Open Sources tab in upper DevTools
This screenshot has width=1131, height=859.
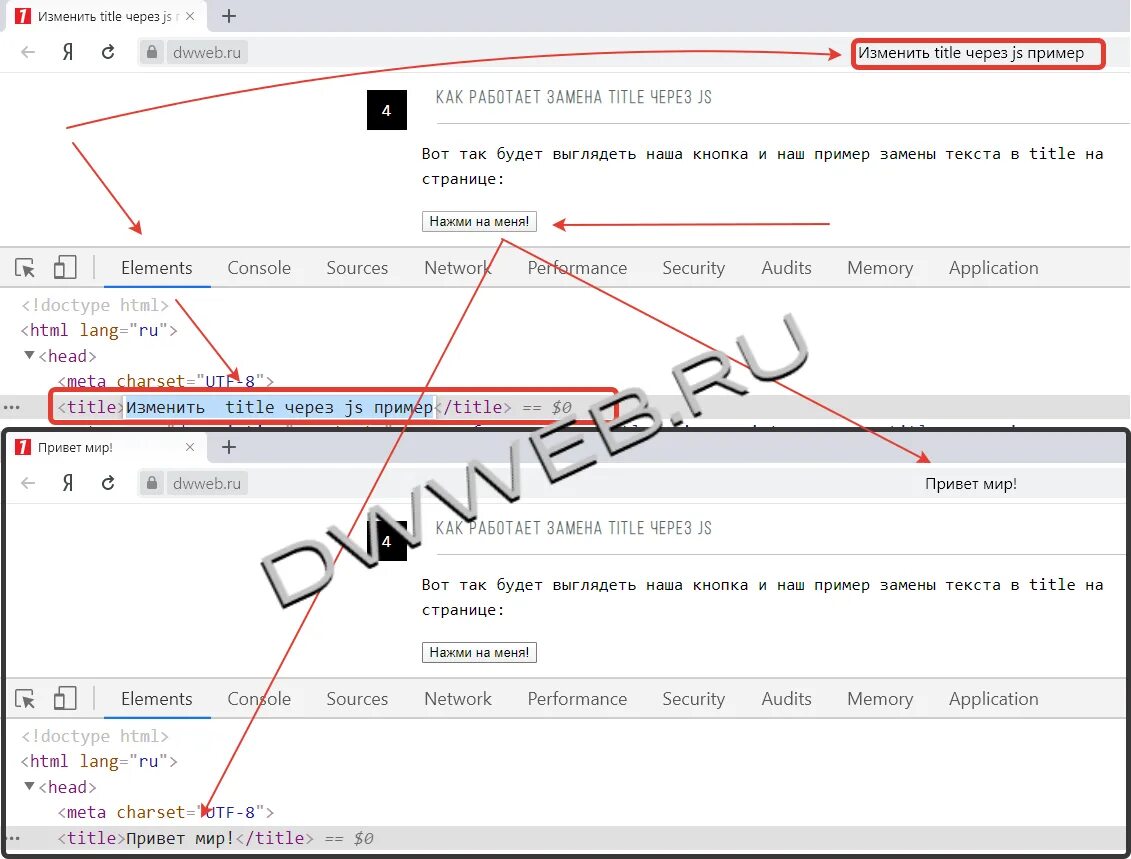(357, 268)
